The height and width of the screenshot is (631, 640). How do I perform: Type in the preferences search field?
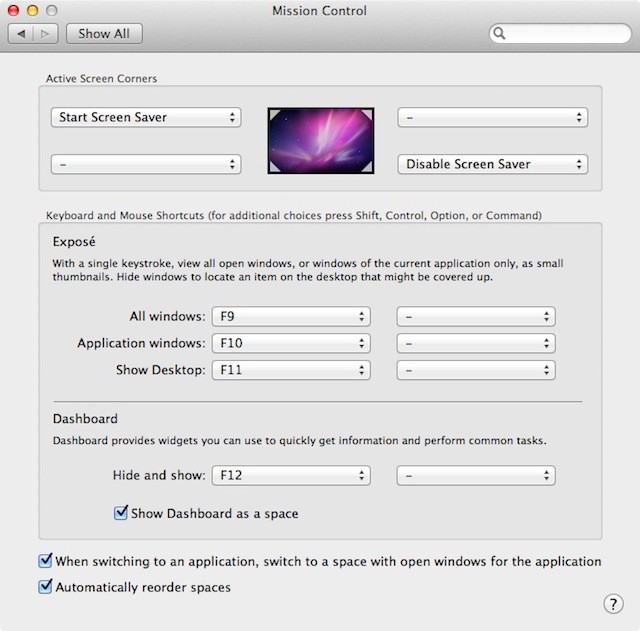[565, 34]
